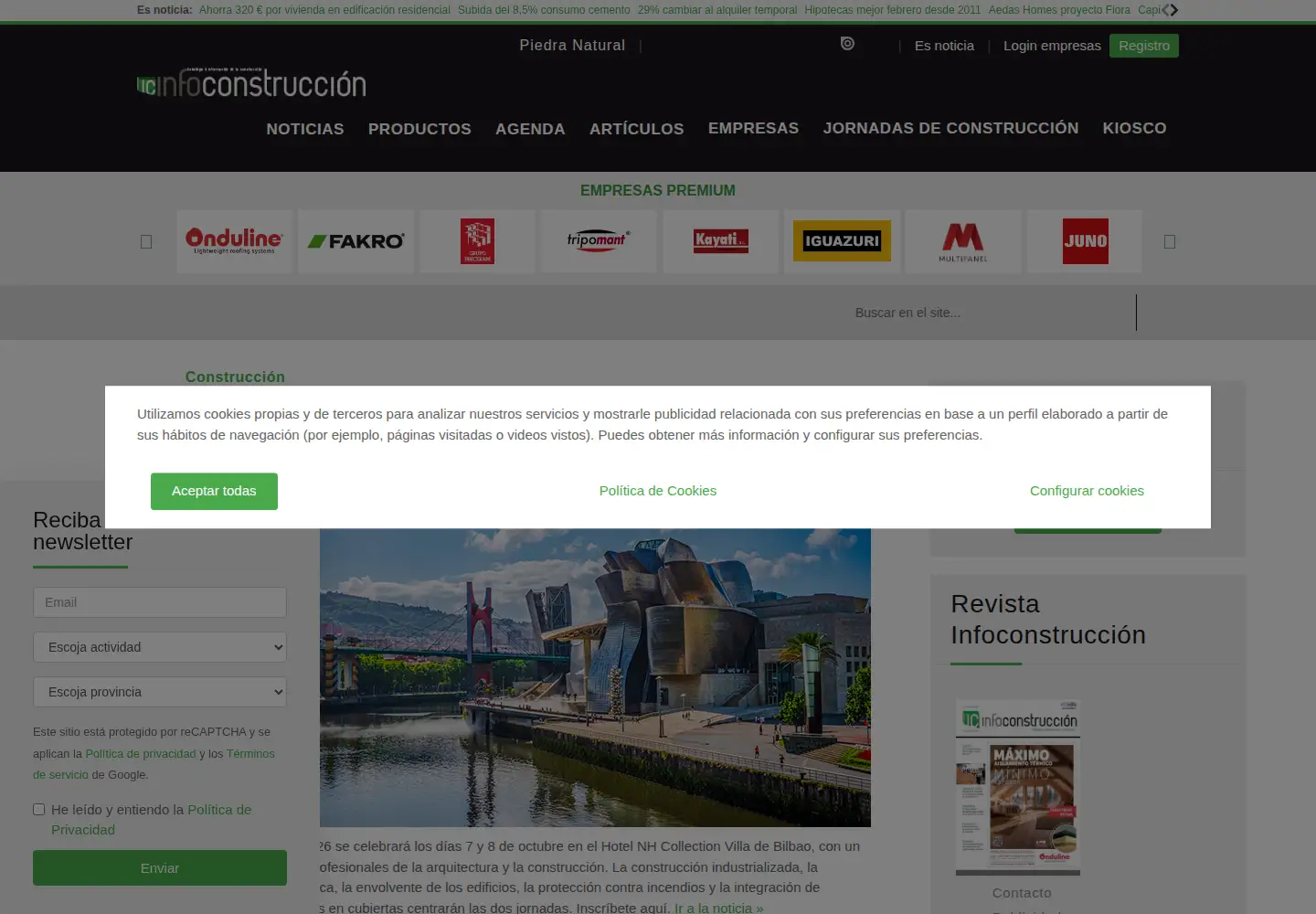This screenshot has height=914, width=1316.
Task: Go back in the news ticker with the left chevron
Action: [1165, 10]
